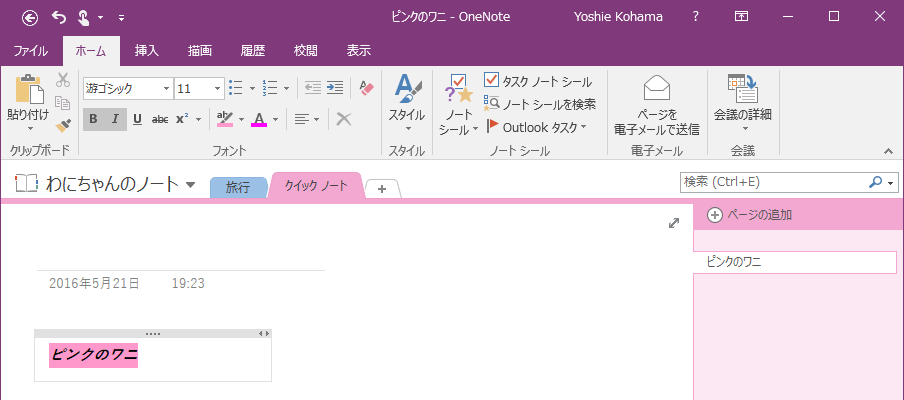
Task: Decrease the indent level
Action: [x=312, y=88]
